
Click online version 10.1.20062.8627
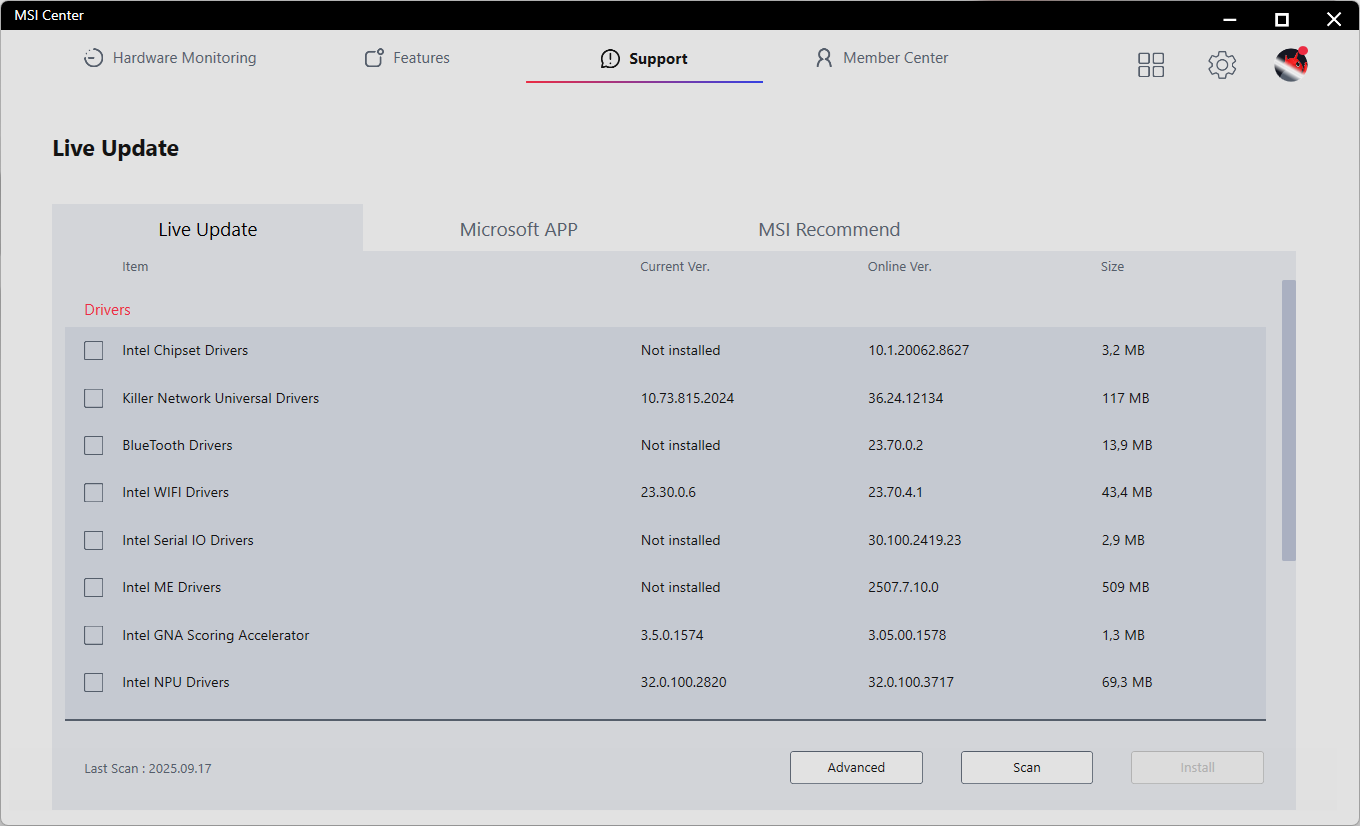[x=919, y=350]
